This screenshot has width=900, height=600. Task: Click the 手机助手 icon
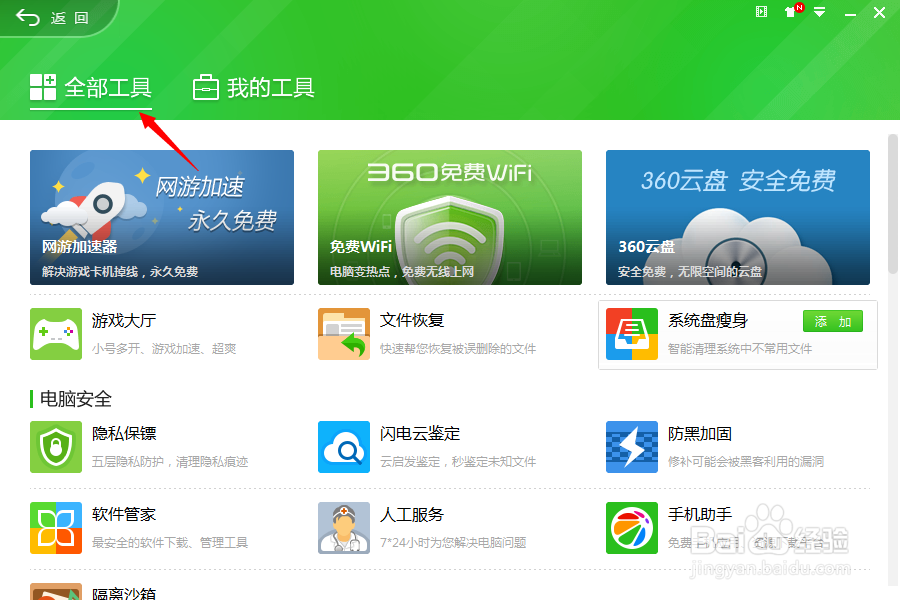click(x=632, y=528)
